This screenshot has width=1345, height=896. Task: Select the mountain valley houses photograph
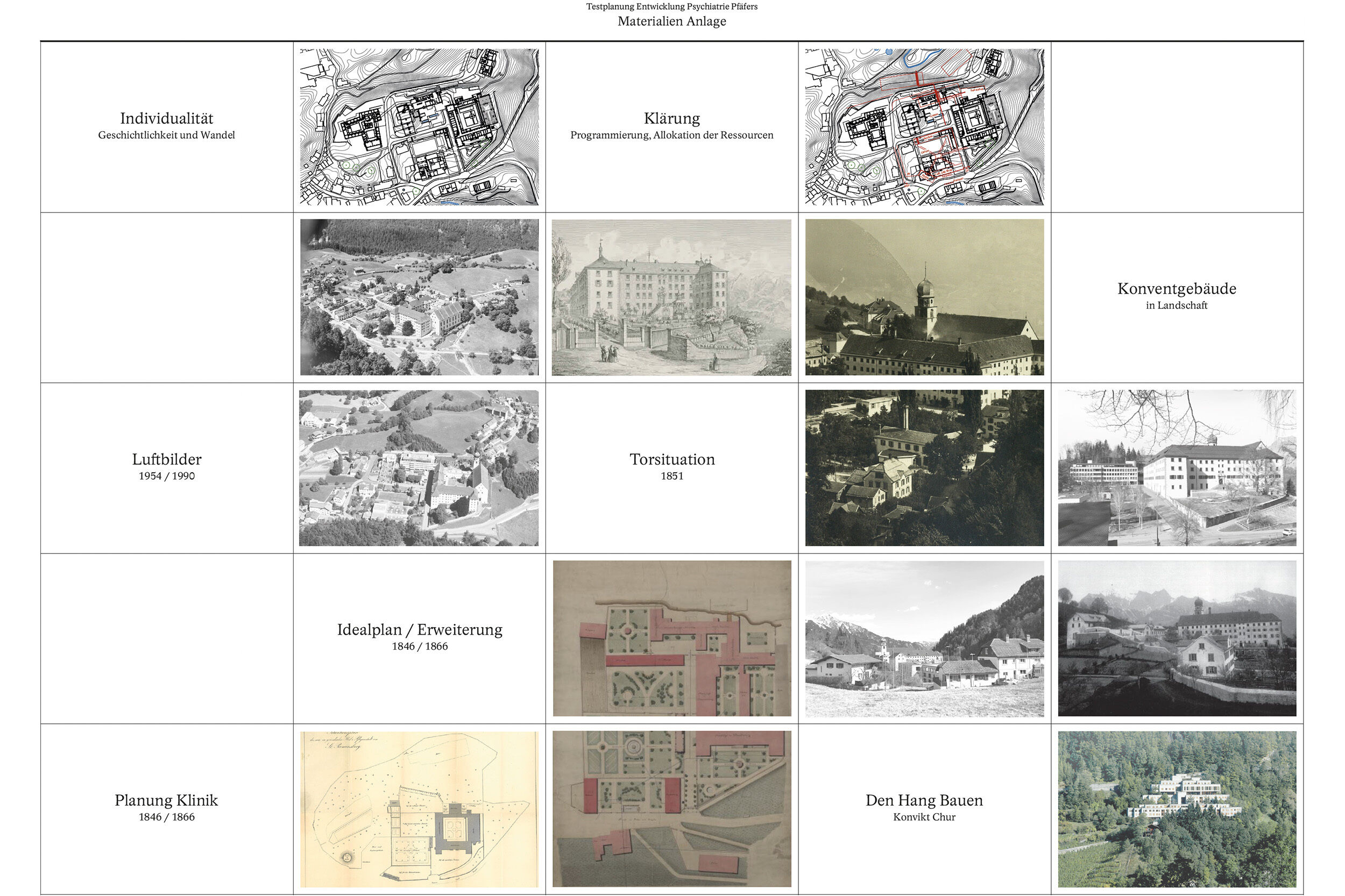click(924, 638)
